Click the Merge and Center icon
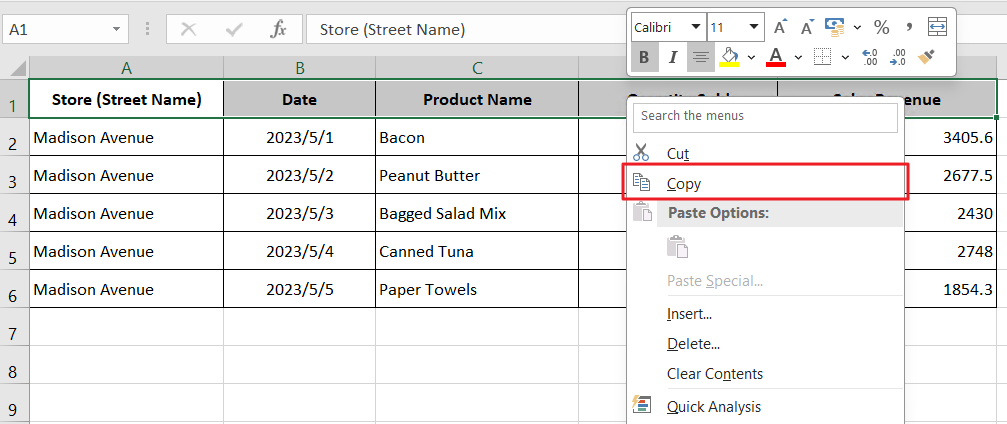Image resolution: width=1007 pixels, height=424 pixels. (x=937, y=27)
